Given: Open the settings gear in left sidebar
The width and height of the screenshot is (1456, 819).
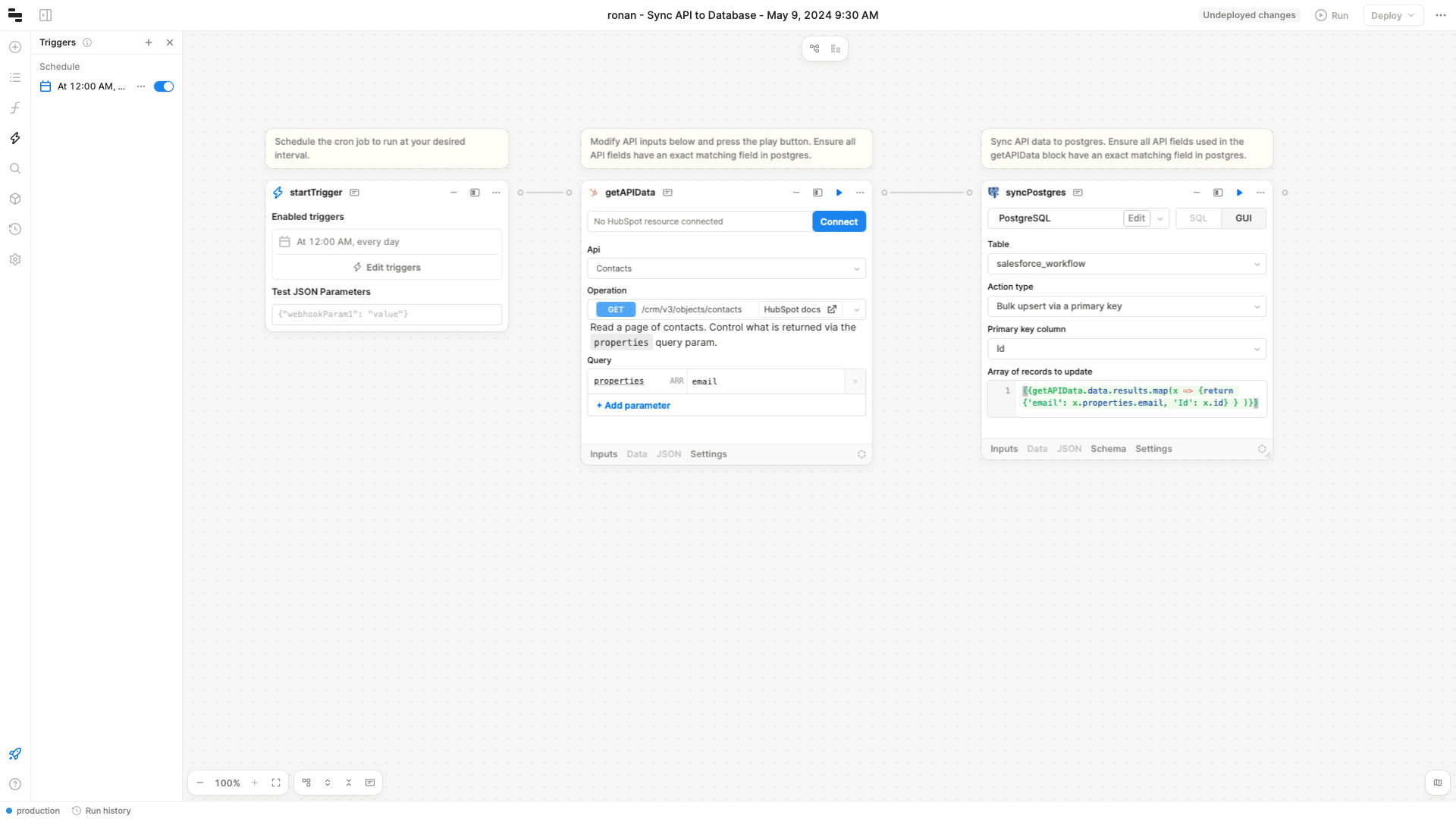Looking at the screenshot, I should 15,259.
